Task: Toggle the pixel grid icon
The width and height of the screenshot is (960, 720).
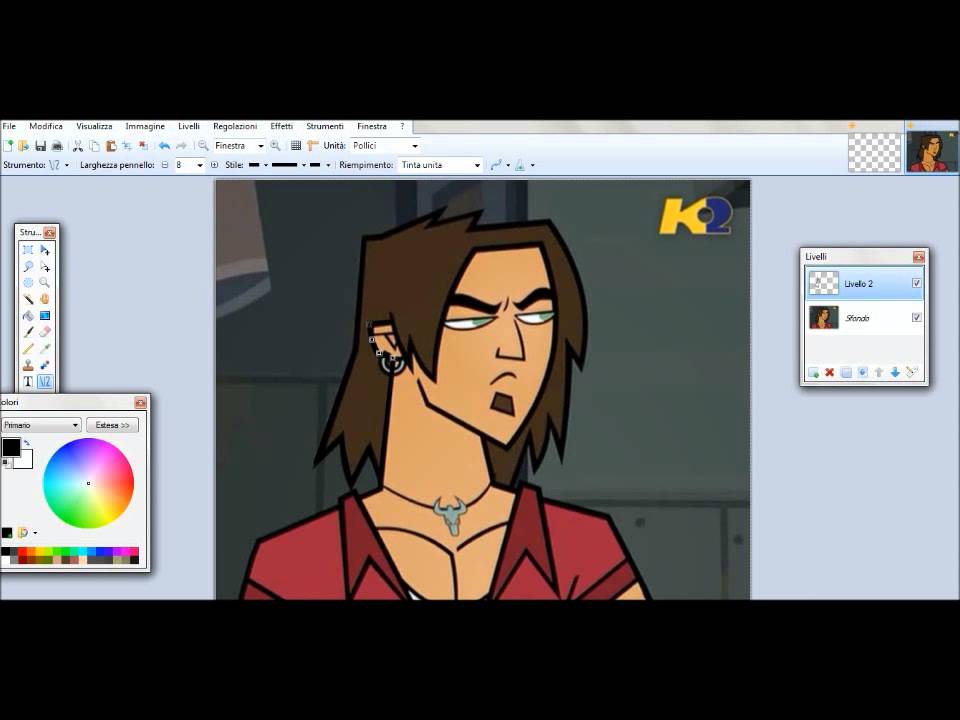Action: point(296,146)
